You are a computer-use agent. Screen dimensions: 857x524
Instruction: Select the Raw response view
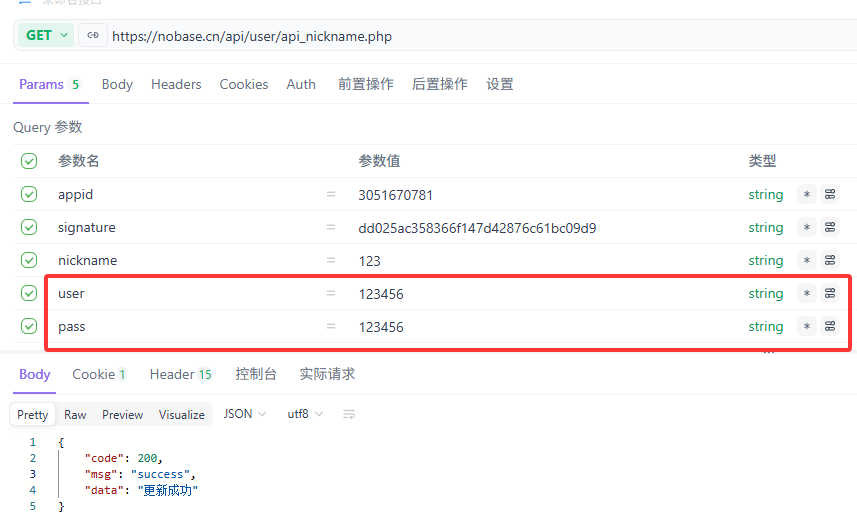coord(75,414)
